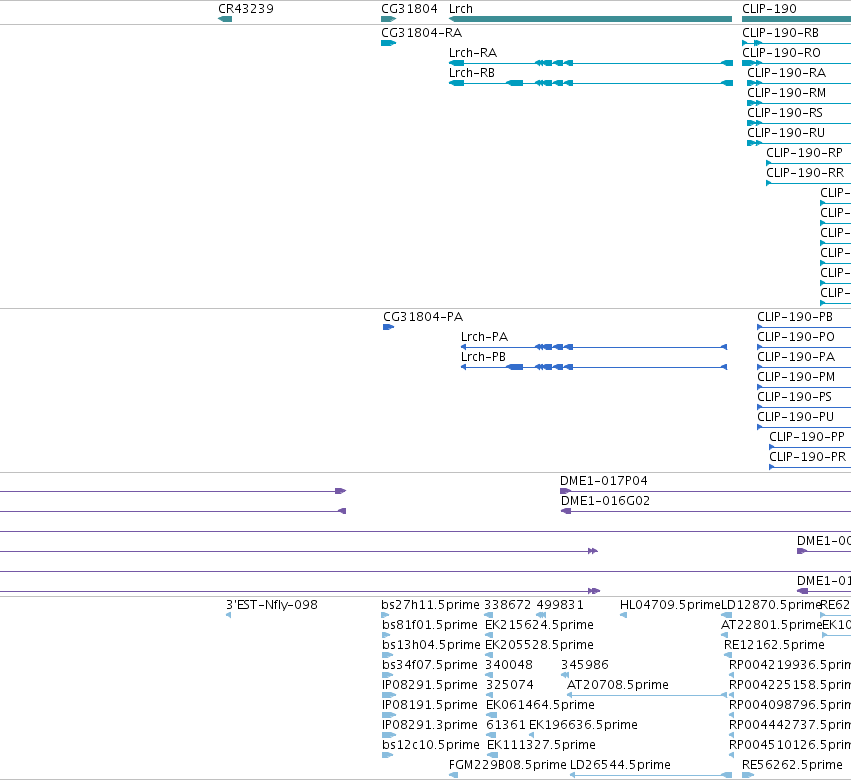Open transcript CLIP-190-RR
The height and width of the screenshot is (780, 851).
click(805, 173)
